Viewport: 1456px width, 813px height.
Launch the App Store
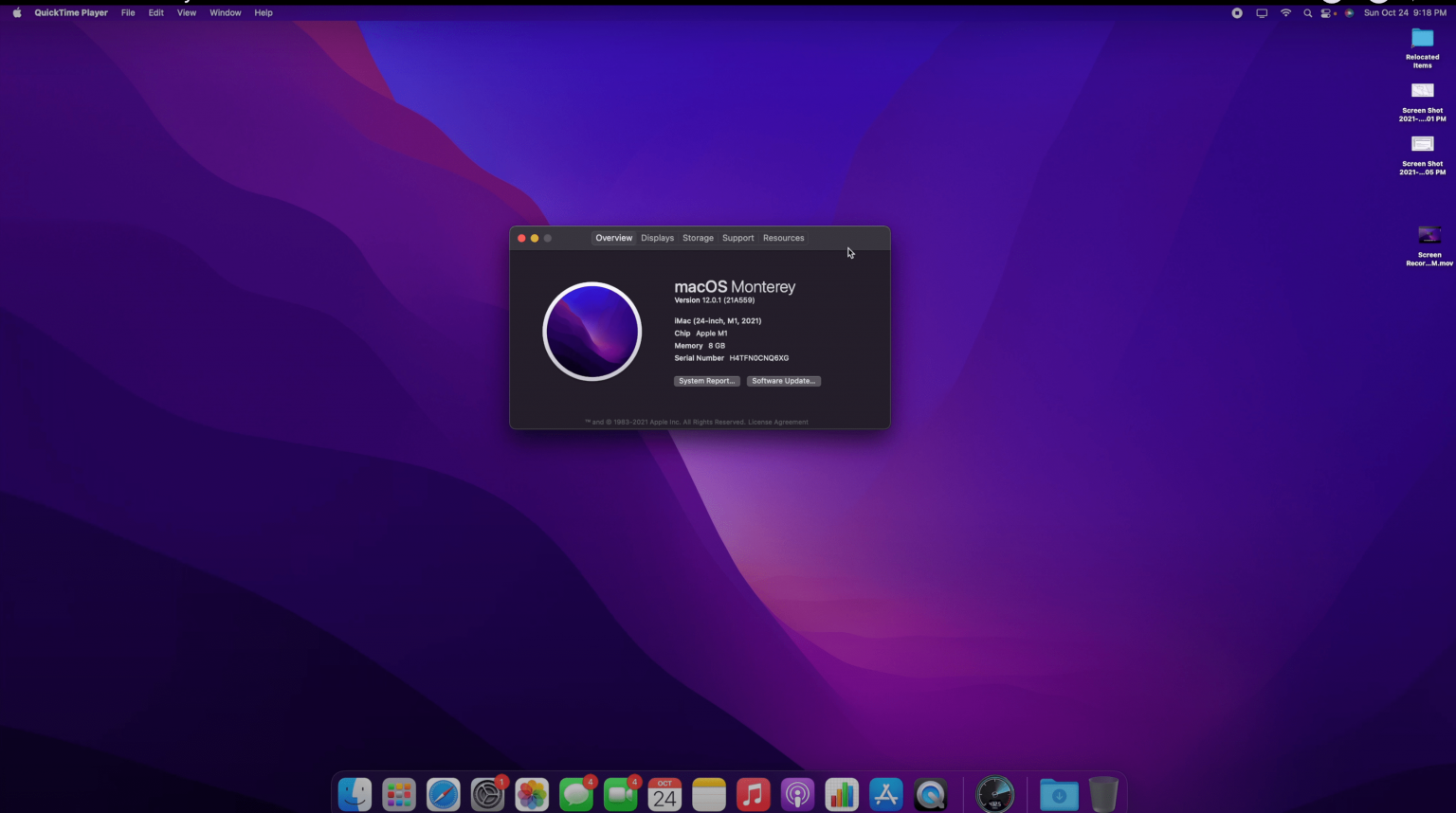pos(886,794)
